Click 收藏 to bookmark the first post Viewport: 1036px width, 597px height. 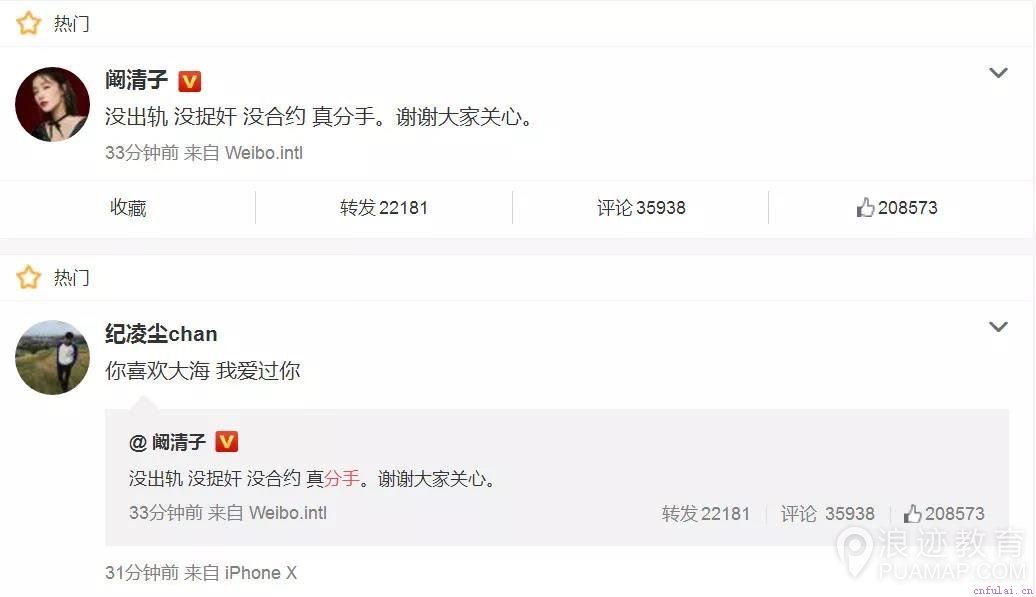128,207
